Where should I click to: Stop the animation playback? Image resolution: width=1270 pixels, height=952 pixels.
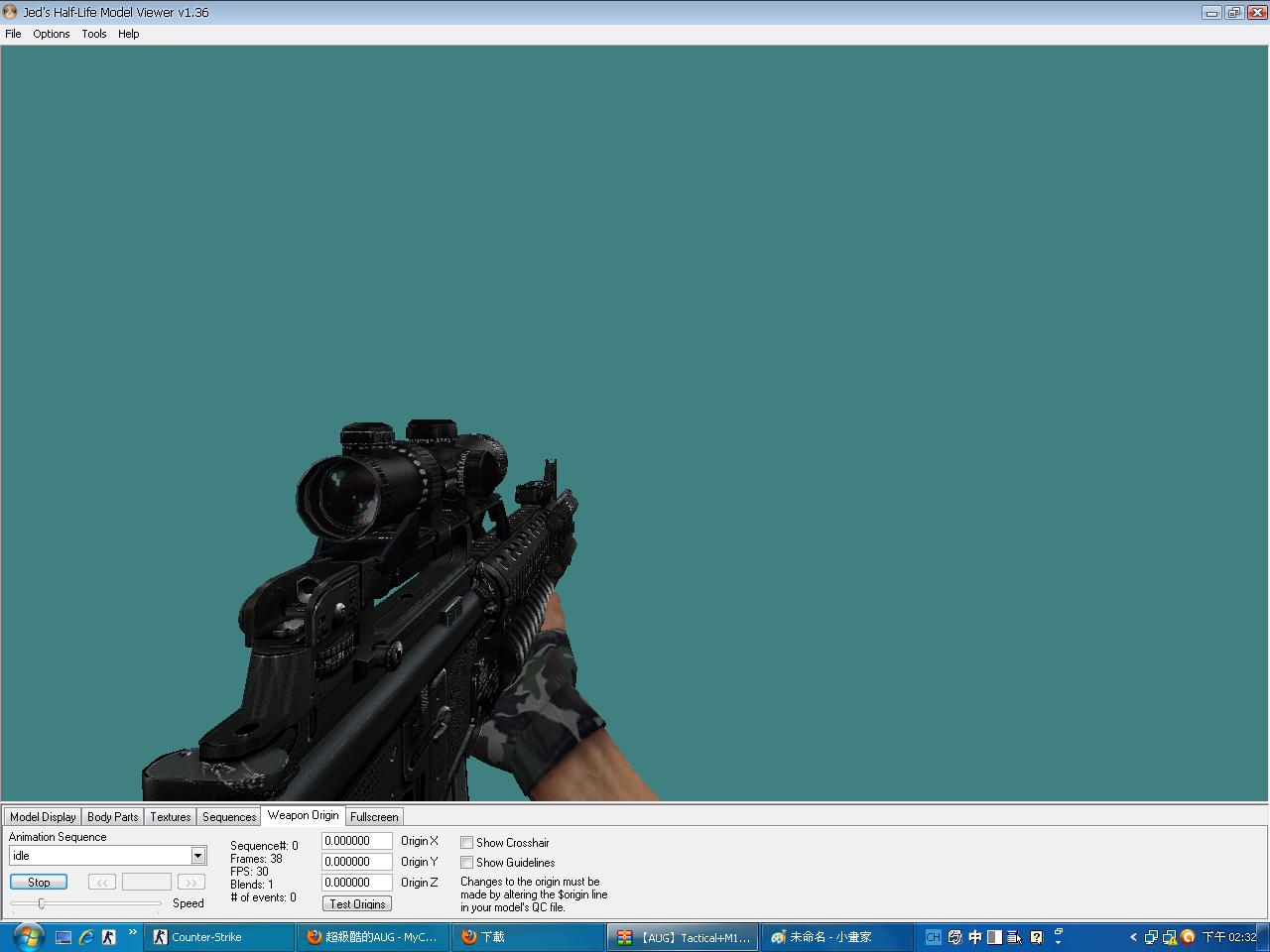[39, 882]
